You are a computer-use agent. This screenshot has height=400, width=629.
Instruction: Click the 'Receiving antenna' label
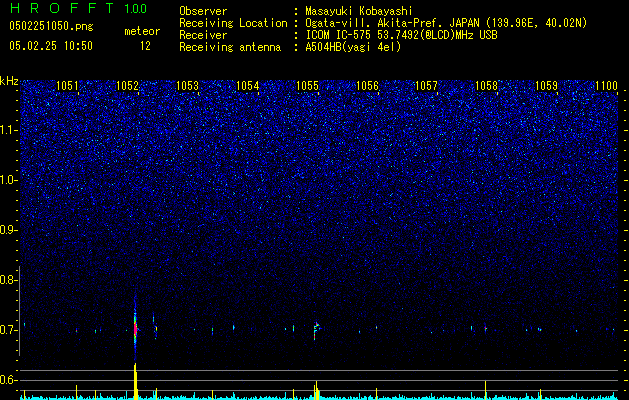(x=230, y=47)
